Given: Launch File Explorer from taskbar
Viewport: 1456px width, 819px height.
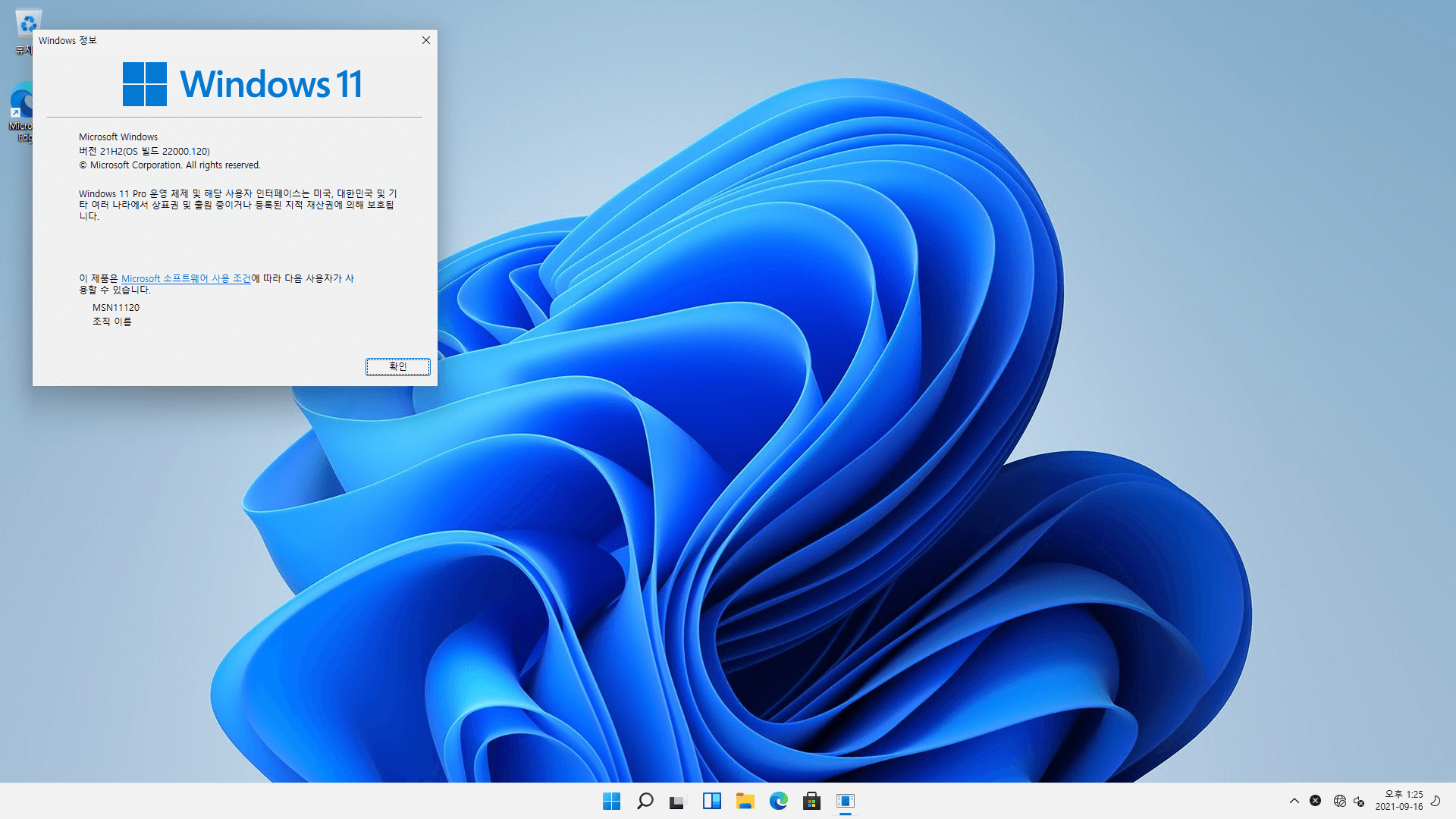Looking at the screenshot, I should click(745, 801).
